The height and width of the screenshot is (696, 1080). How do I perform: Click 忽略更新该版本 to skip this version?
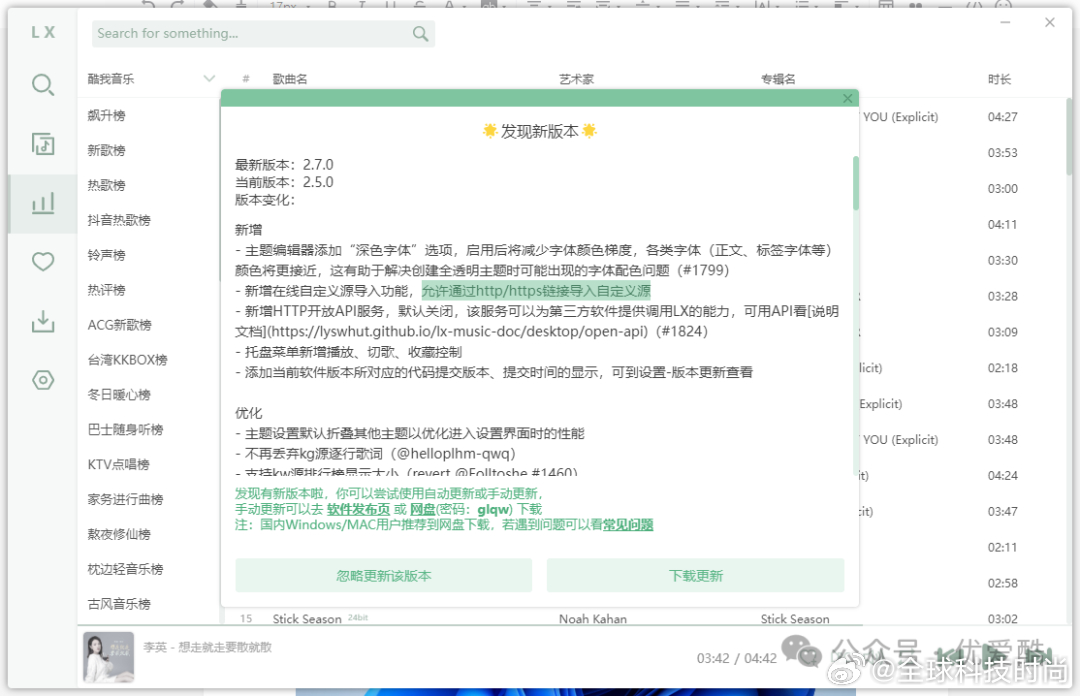pos(384,575)
